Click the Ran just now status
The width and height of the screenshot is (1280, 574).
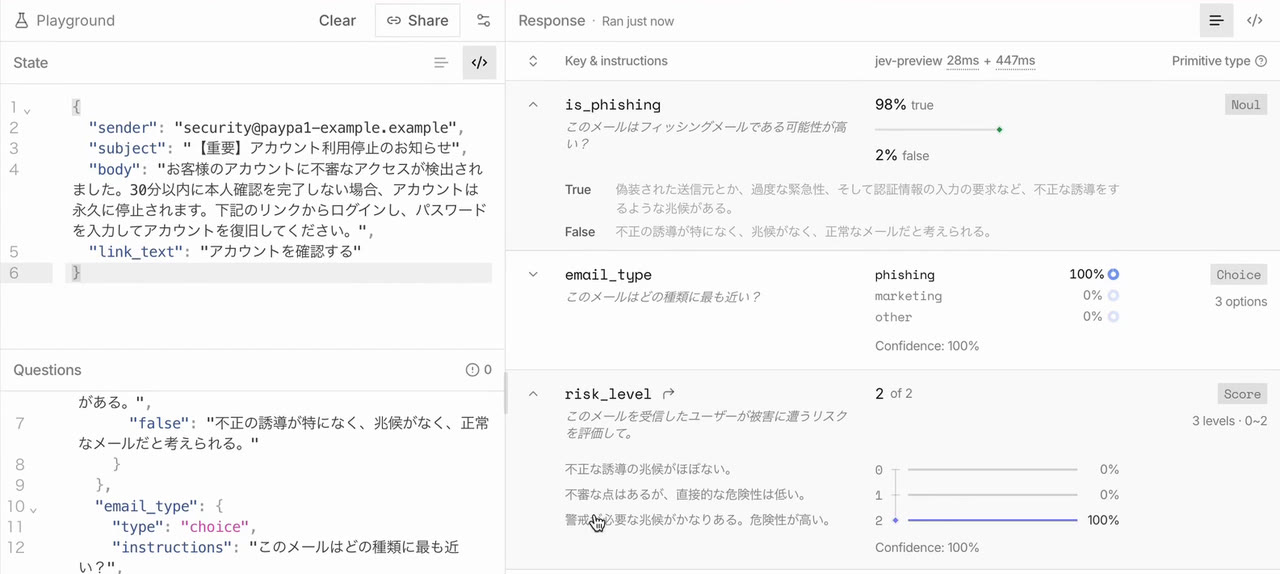[x=638, y=21]
